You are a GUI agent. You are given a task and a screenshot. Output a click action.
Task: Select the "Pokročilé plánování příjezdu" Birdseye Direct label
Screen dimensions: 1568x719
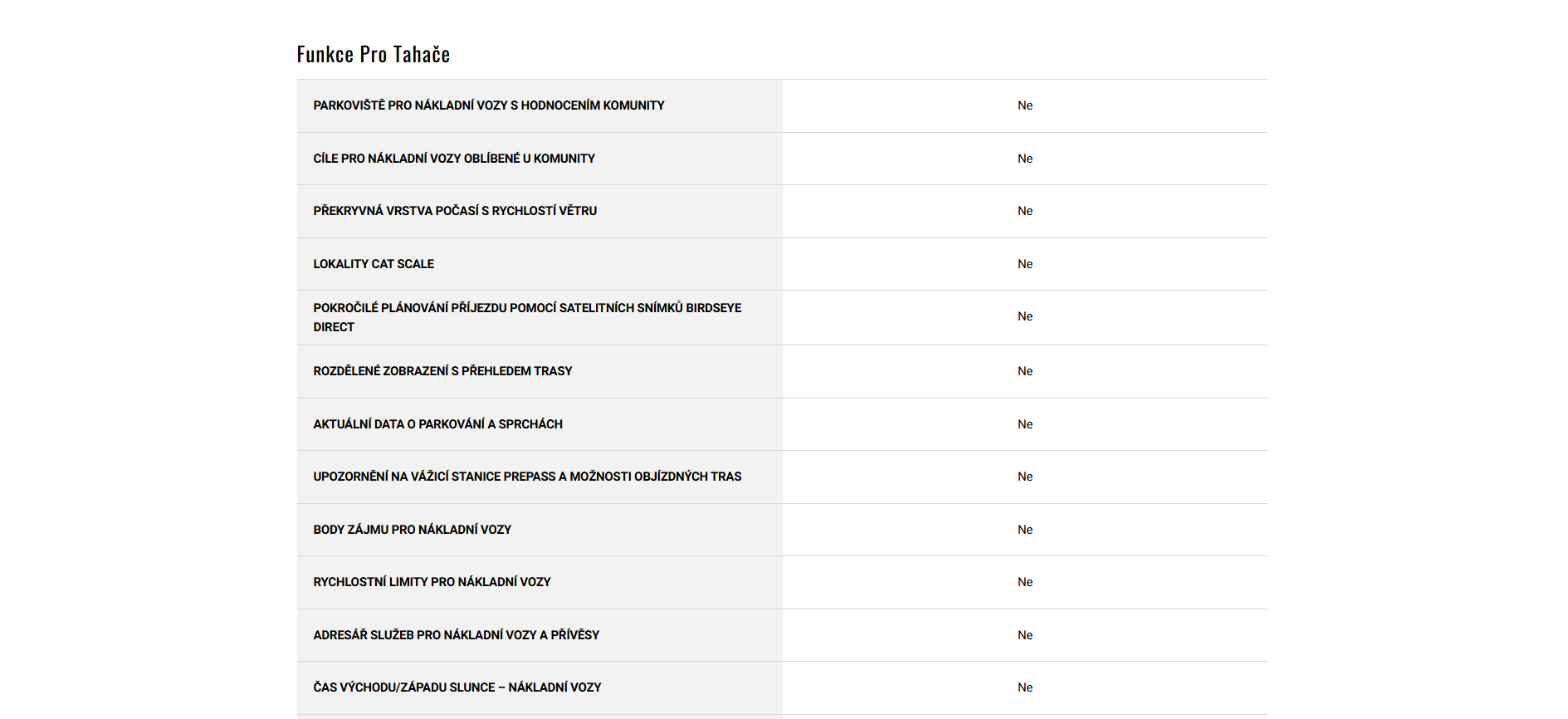tap(527, 317)
